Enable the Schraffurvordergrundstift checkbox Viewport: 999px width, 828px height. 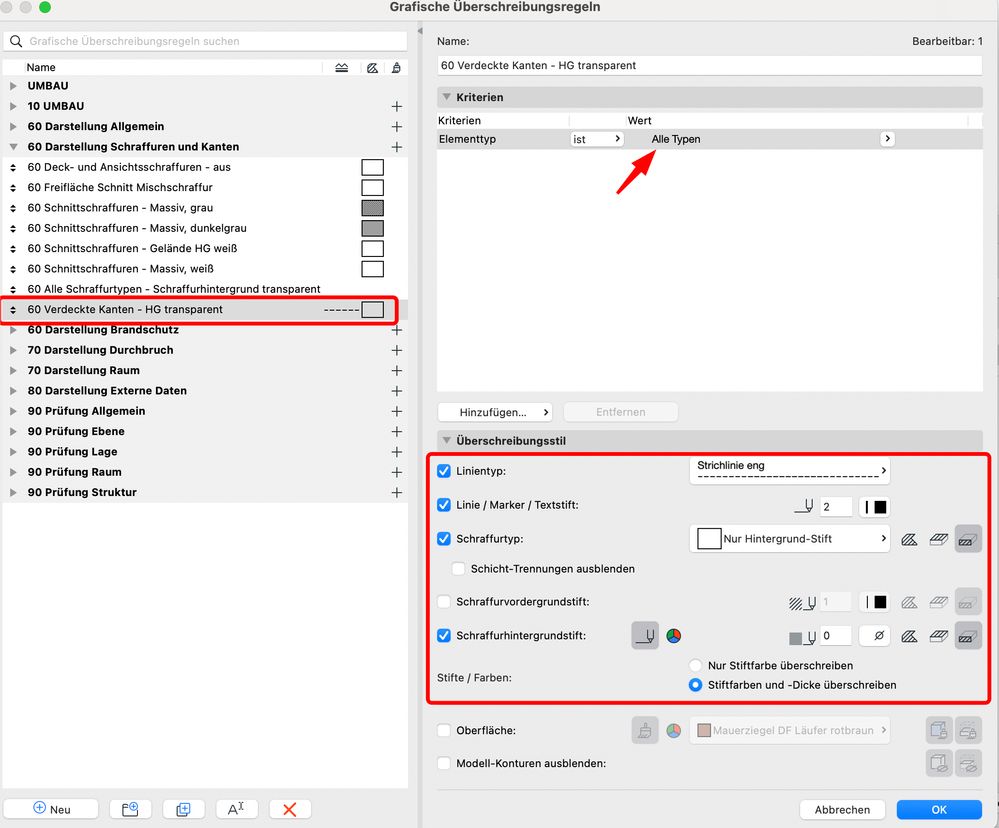point(444,602)
